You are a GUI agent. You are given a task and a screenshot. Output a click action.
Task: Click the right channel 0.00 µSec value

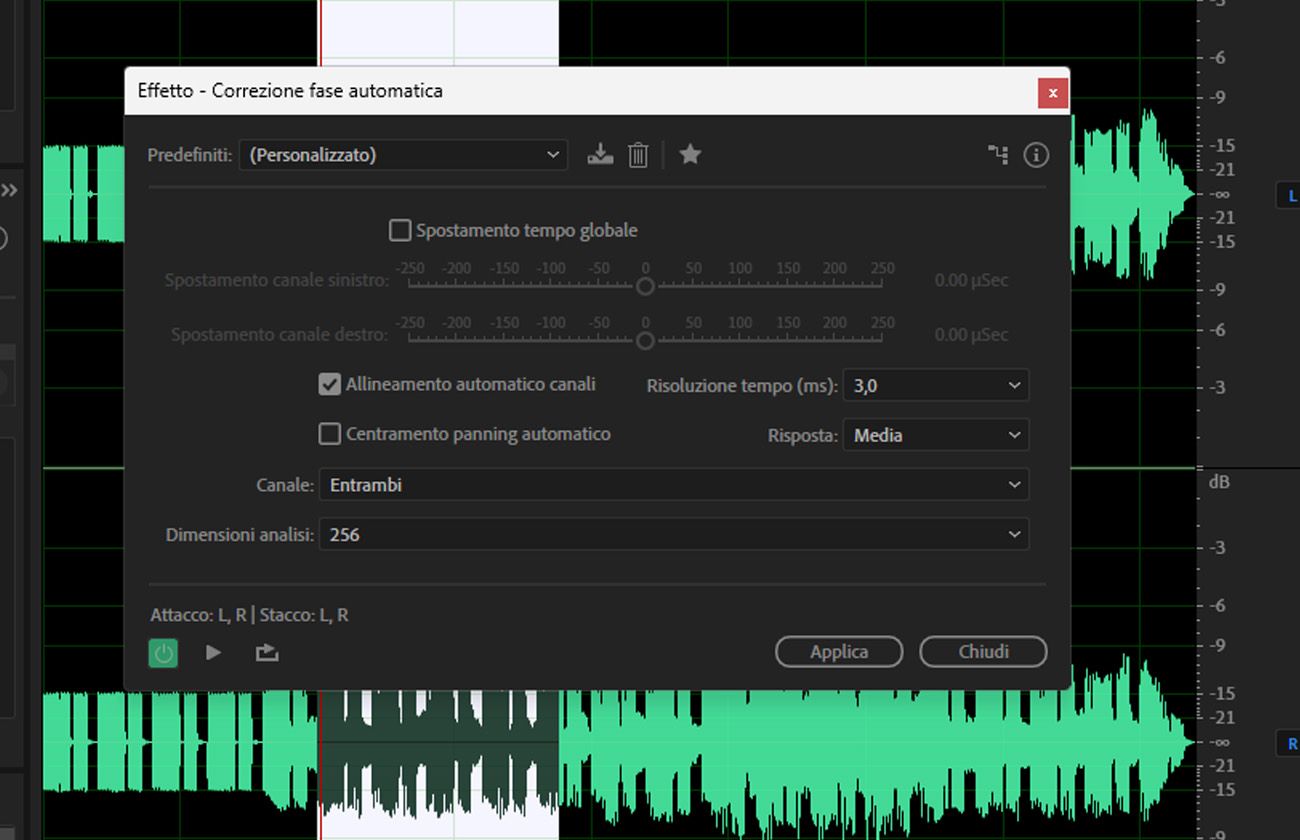(971, 335)
